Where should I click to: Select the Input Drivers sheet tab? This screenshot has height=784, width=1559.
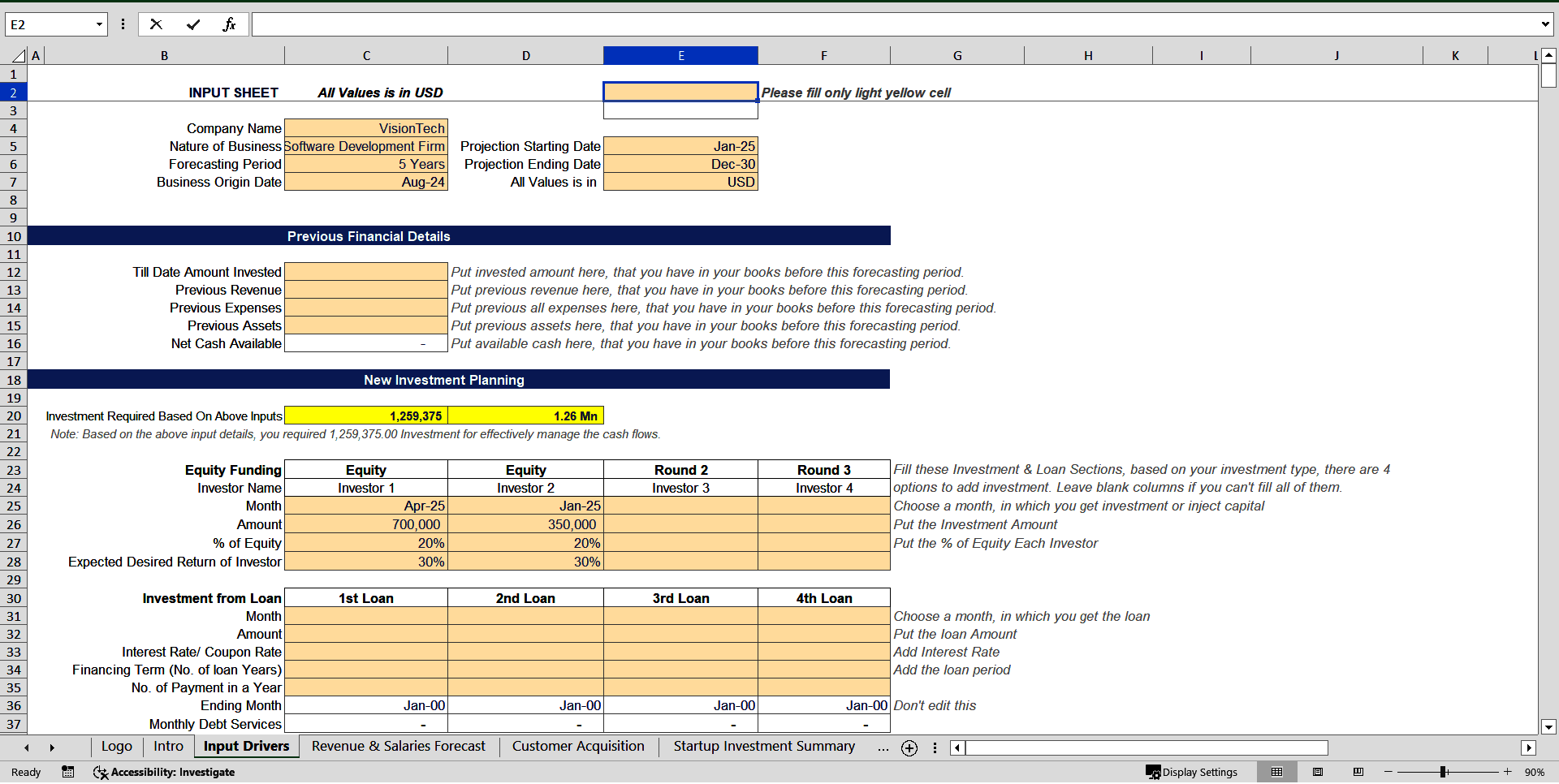pyautogui.click(x=246, y=747)
